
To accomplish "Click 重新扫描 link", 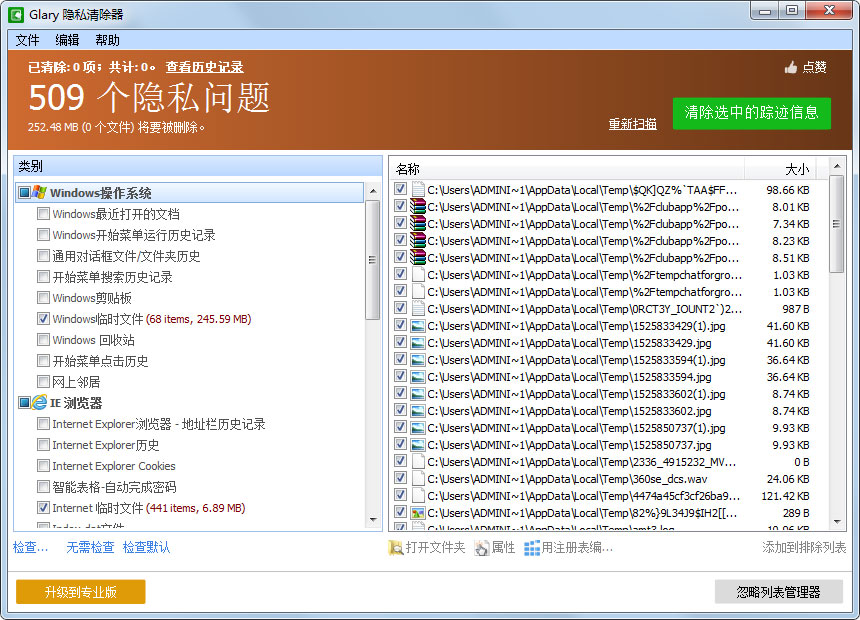I will pos(632,124).
